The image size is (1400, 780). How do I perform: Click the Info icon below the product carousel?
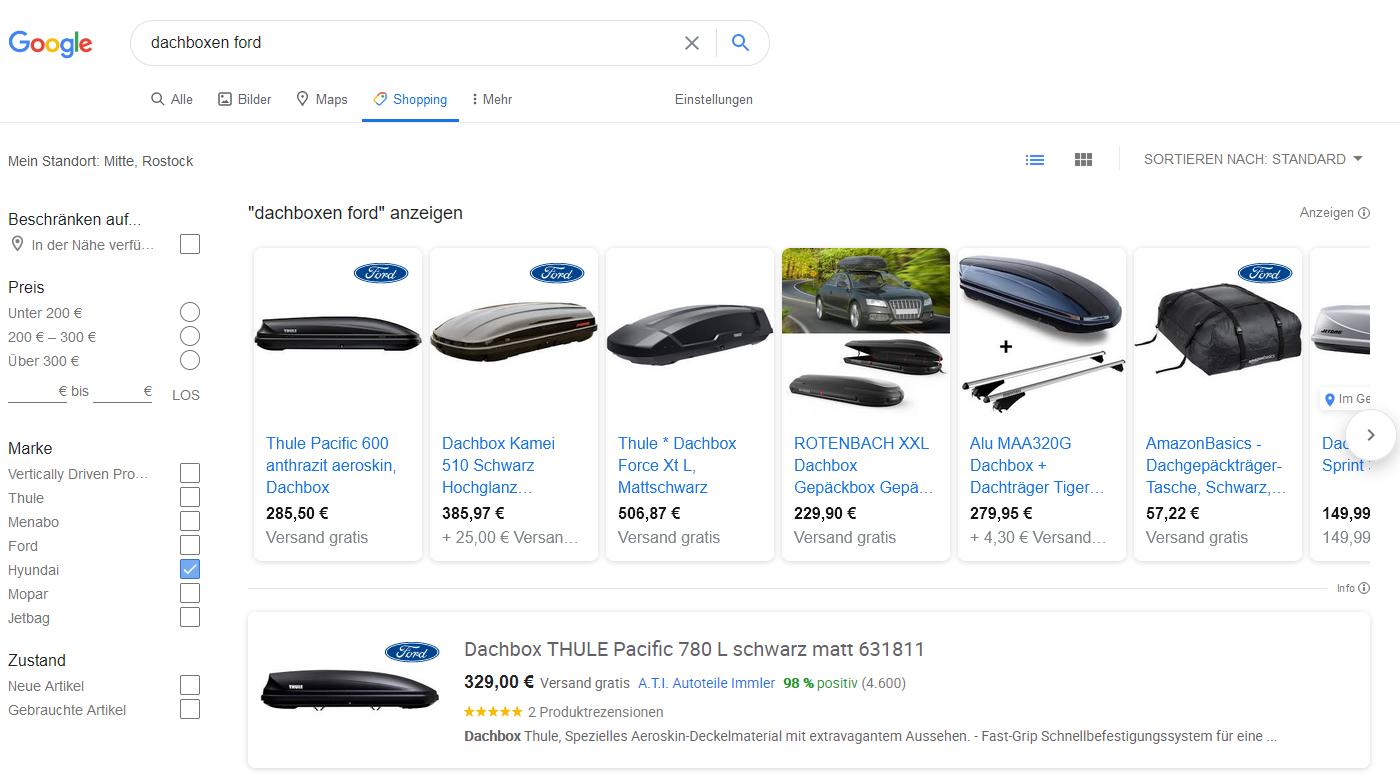pos(1364,587)
